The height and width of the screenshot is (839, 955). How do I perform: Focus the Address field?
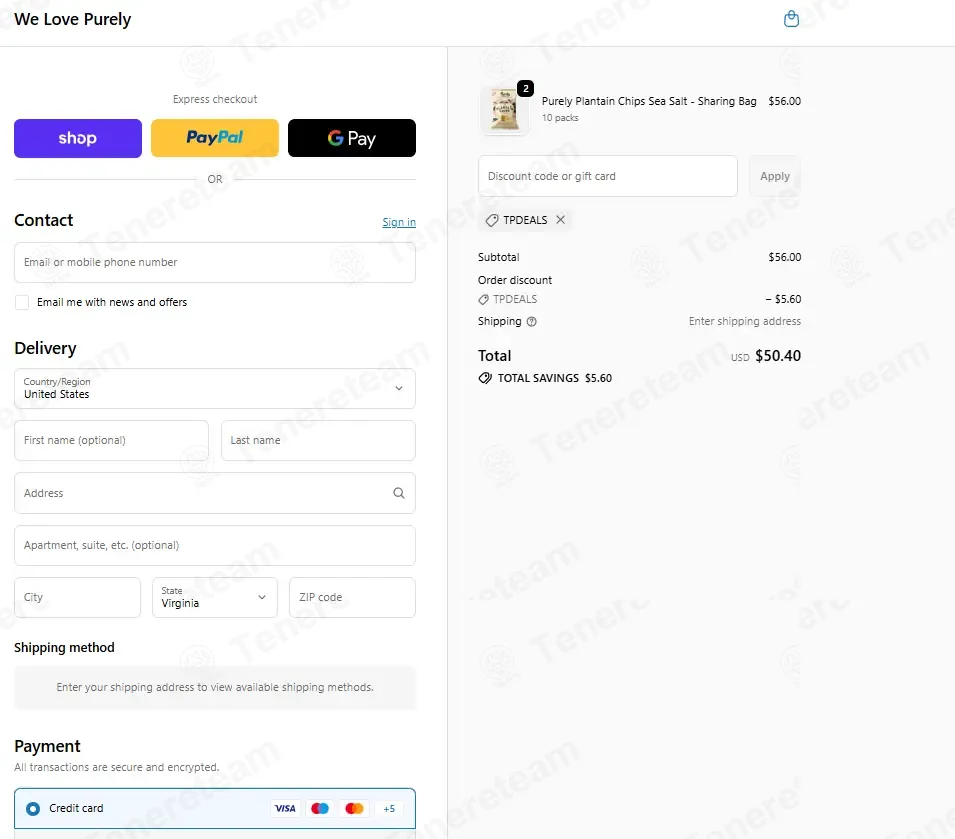click(x=215, y=493)
